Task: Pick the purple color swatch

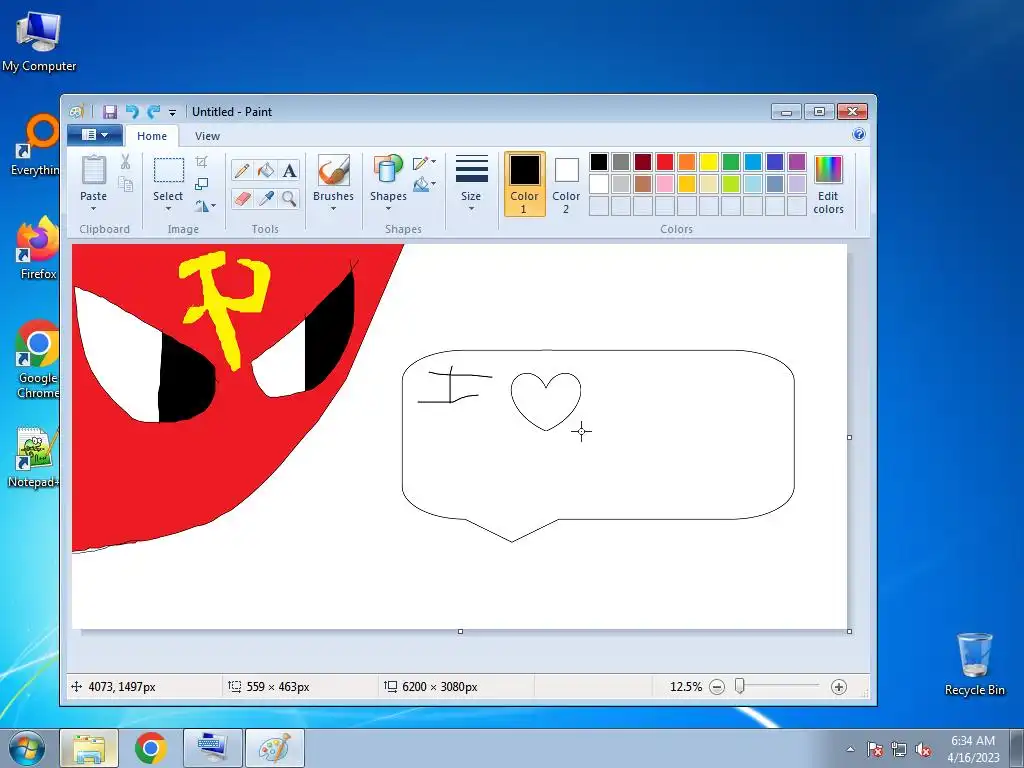Action: tap(797, 161)
